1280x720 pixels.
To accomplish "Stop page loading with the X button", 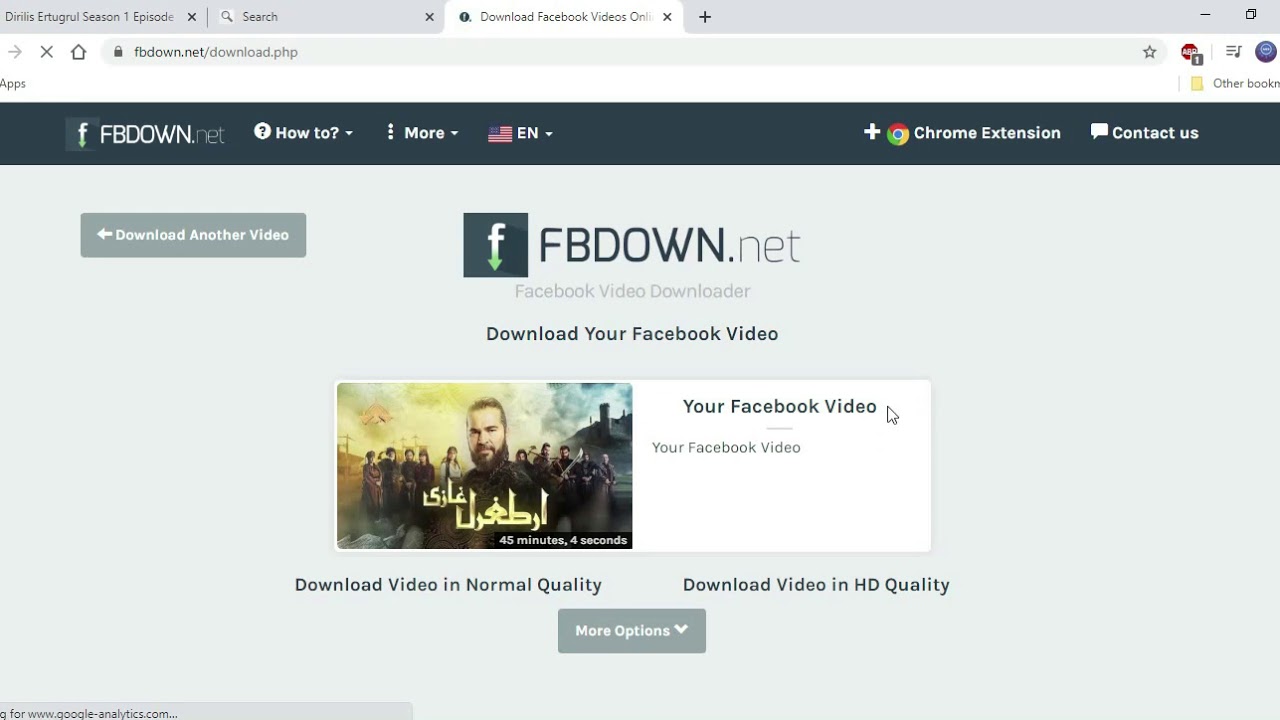I will pyautogui.click(x=46, y=52).
